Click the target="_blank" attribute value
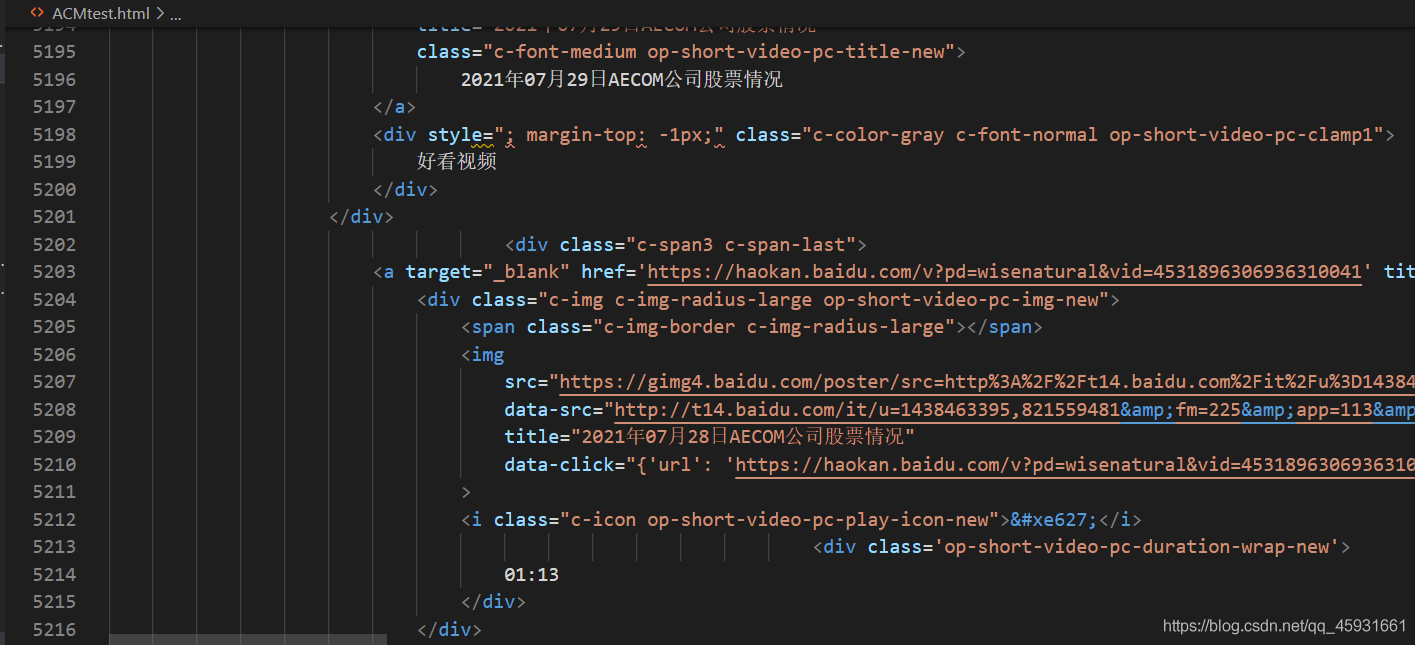 coord(526,272)
